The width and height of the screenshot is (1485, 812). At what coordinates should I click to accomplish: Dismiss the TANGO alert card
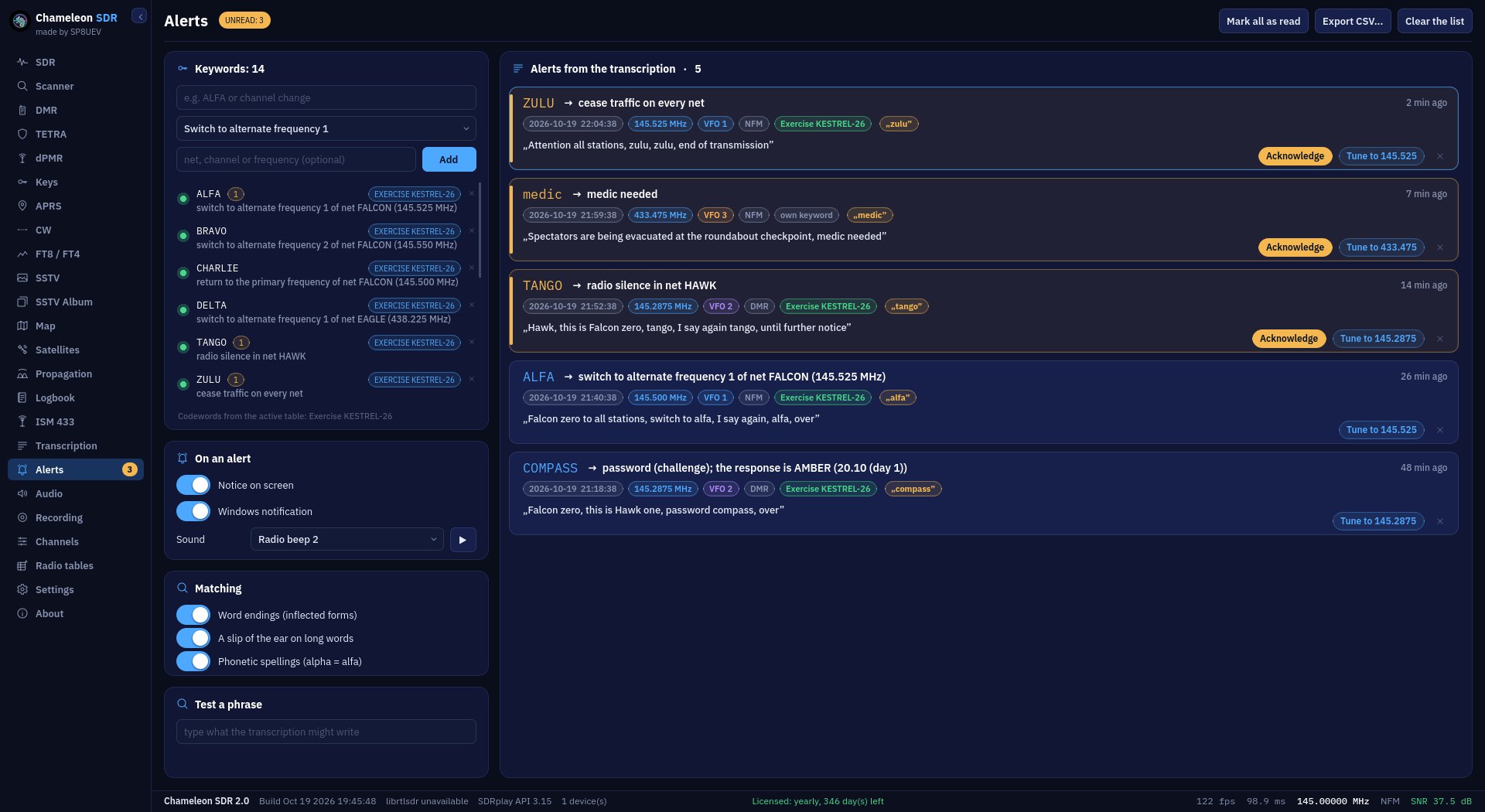1440,339
